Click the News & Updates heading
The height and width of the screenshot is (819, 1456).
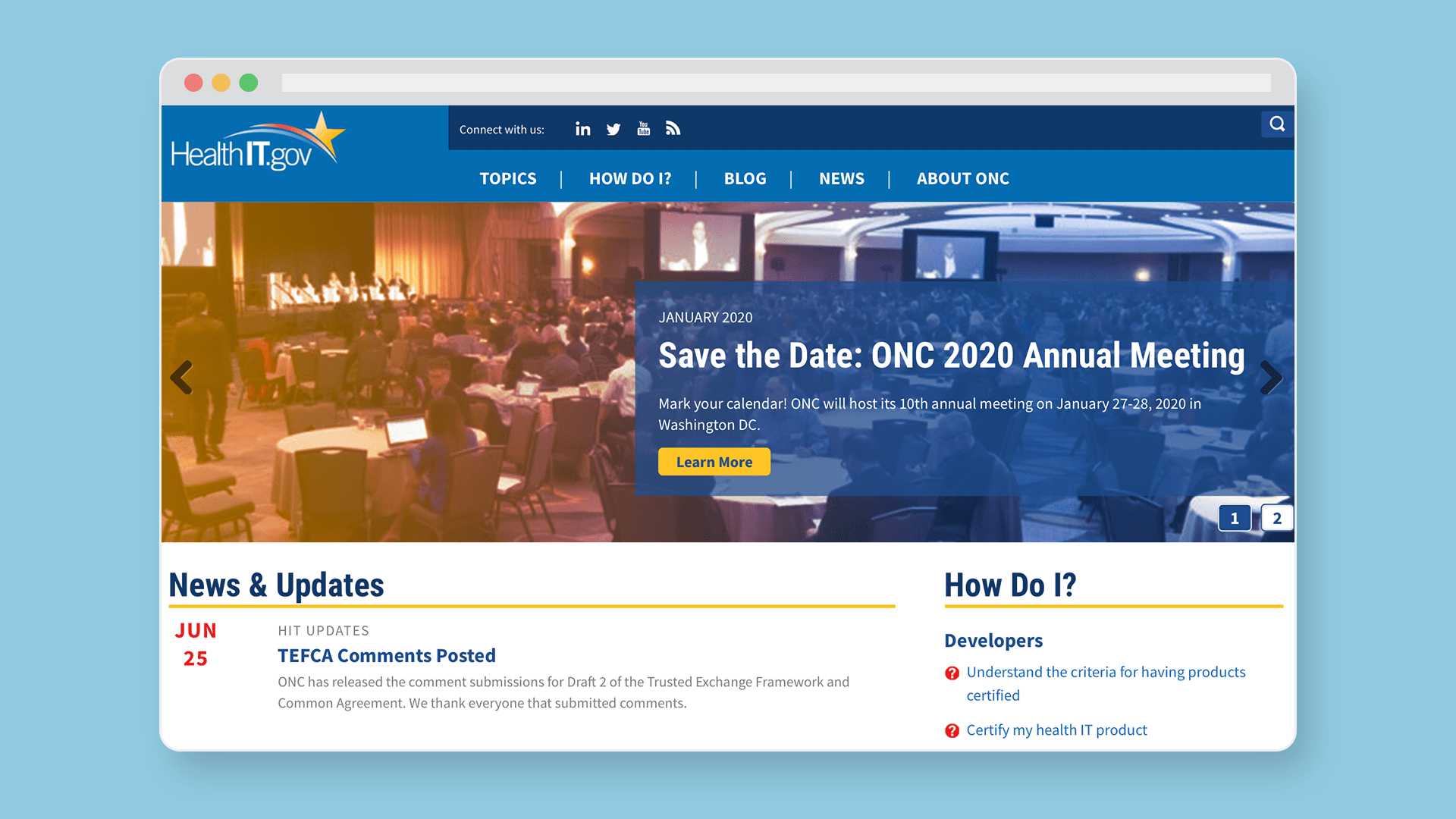click(277, 585)
